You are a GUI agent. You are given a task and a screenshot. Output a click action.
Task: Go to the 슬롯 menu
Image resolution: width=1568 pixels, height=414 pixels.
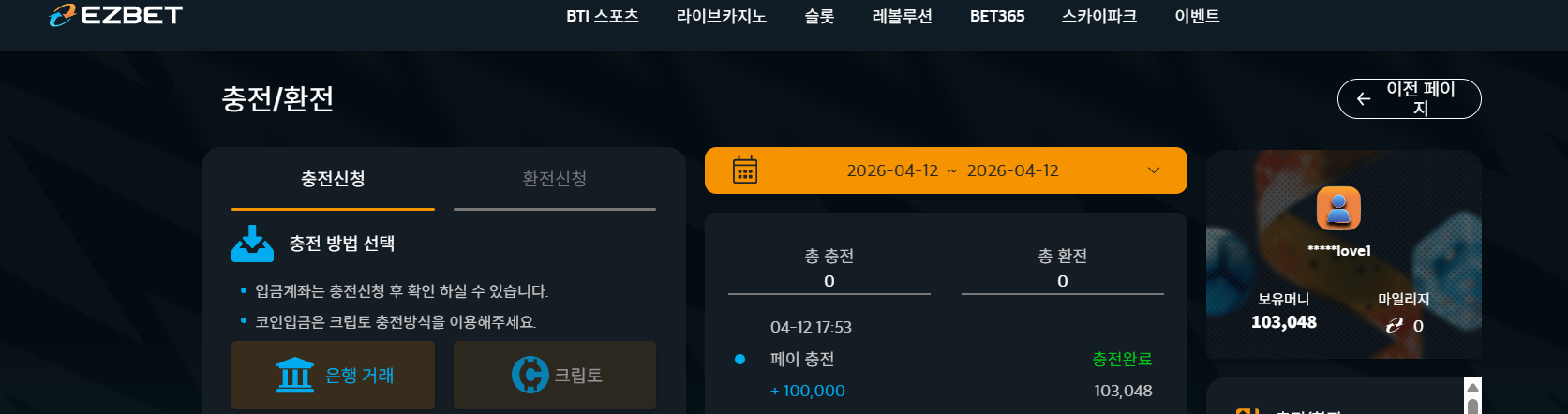pos(819,16)
